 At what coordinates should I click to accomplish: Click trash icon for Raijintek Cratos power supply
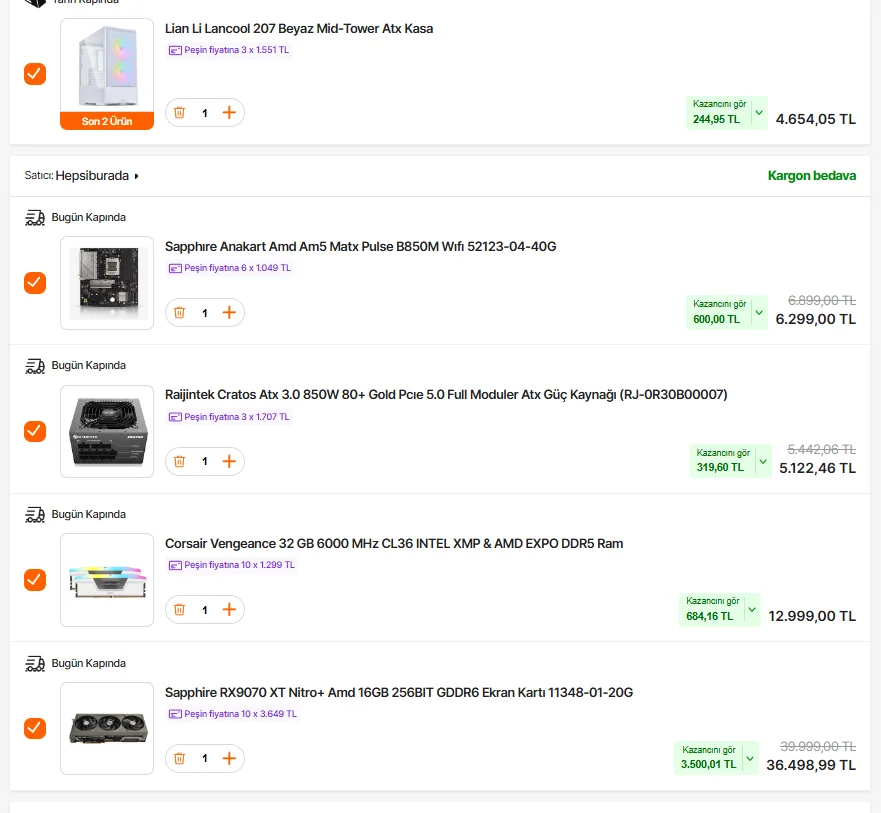pyautogui.click(x=179, y=461)
